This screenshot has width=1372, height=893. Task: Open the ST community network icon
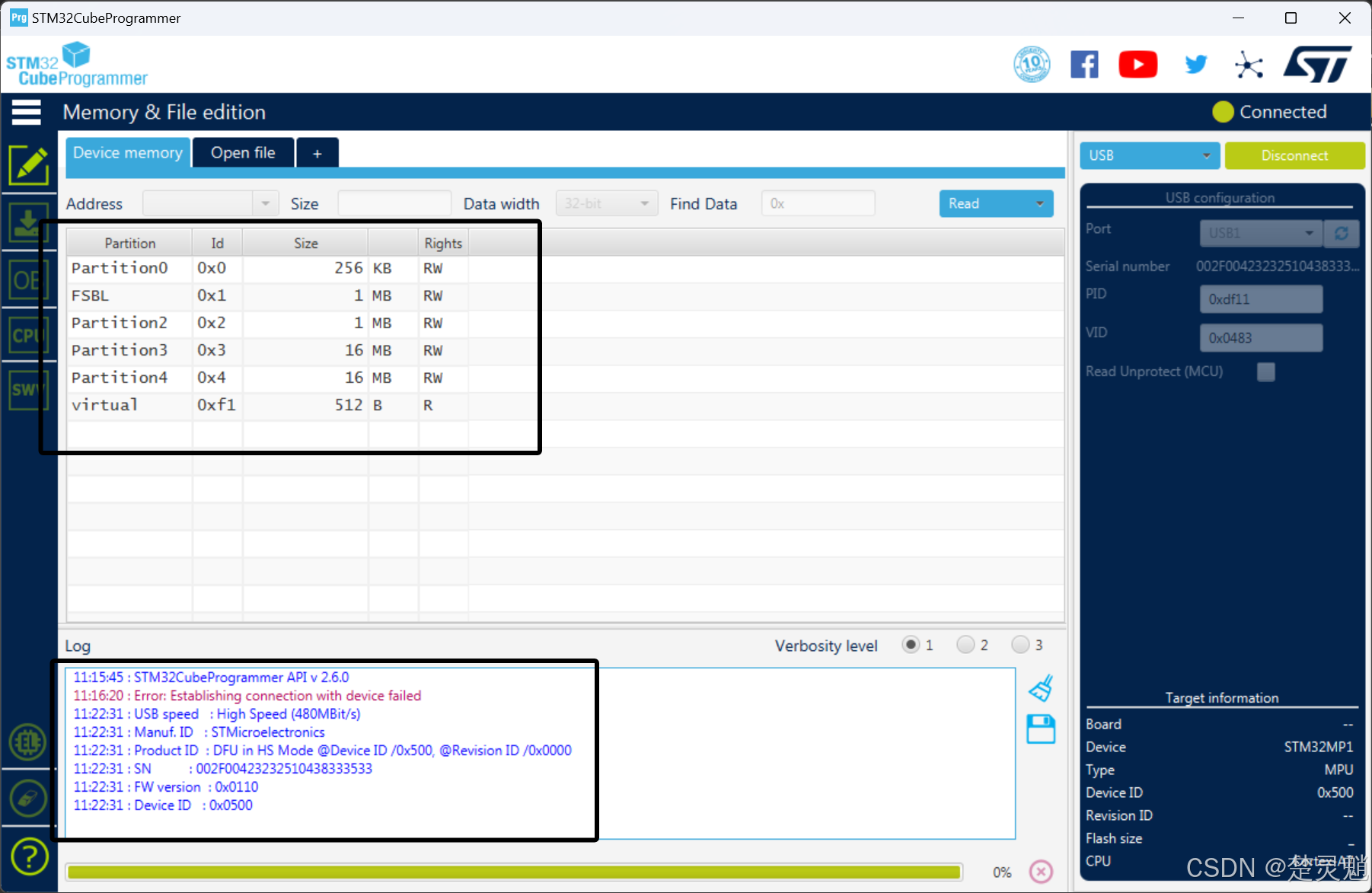coord(1249,65)
